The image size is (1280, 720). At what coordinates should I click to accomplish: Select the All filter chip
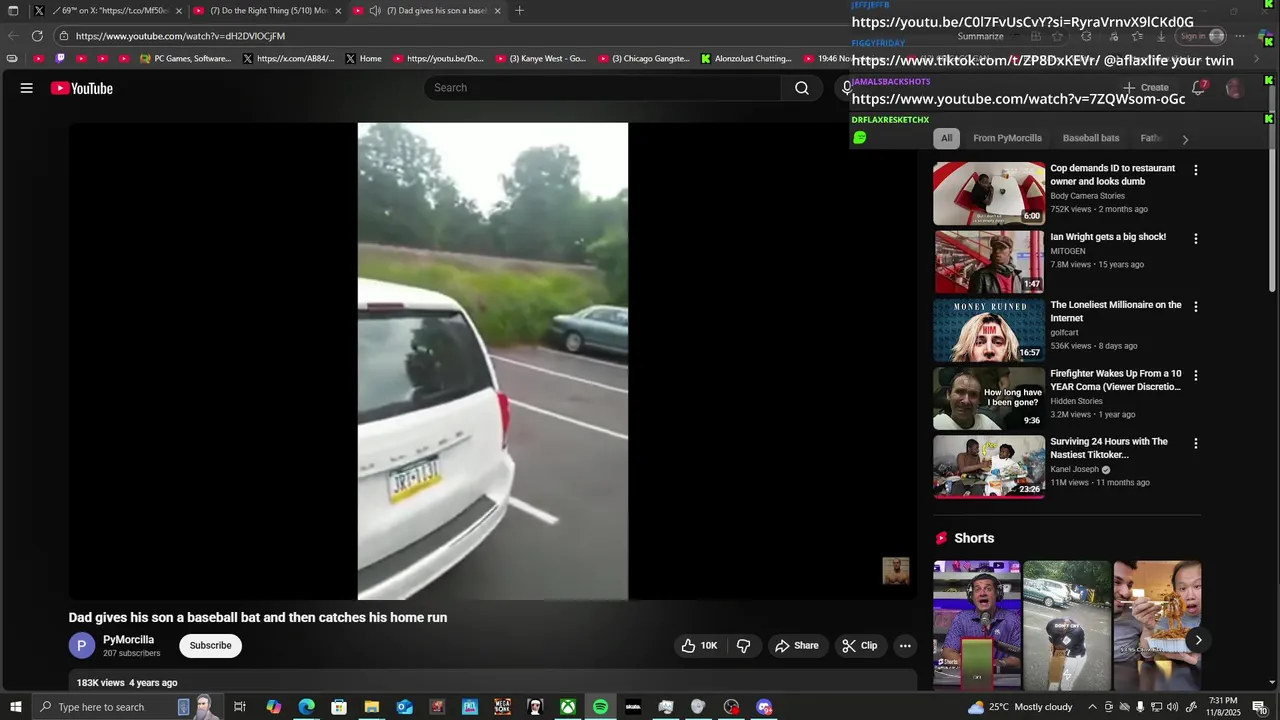click(x=946, y=138)
